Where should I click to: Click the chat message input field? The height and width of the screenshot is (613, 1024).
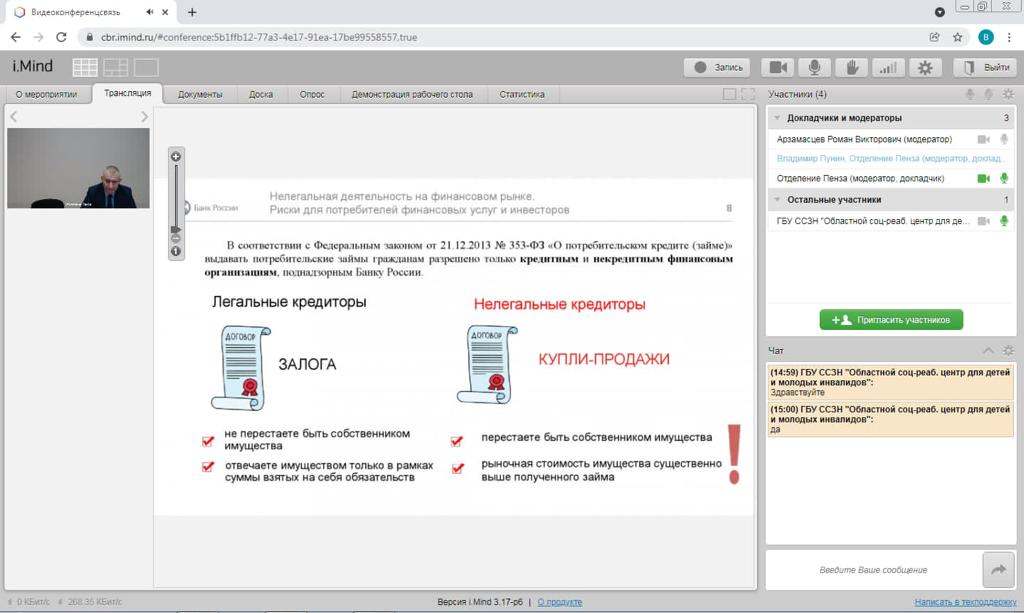tap(873, 570)
